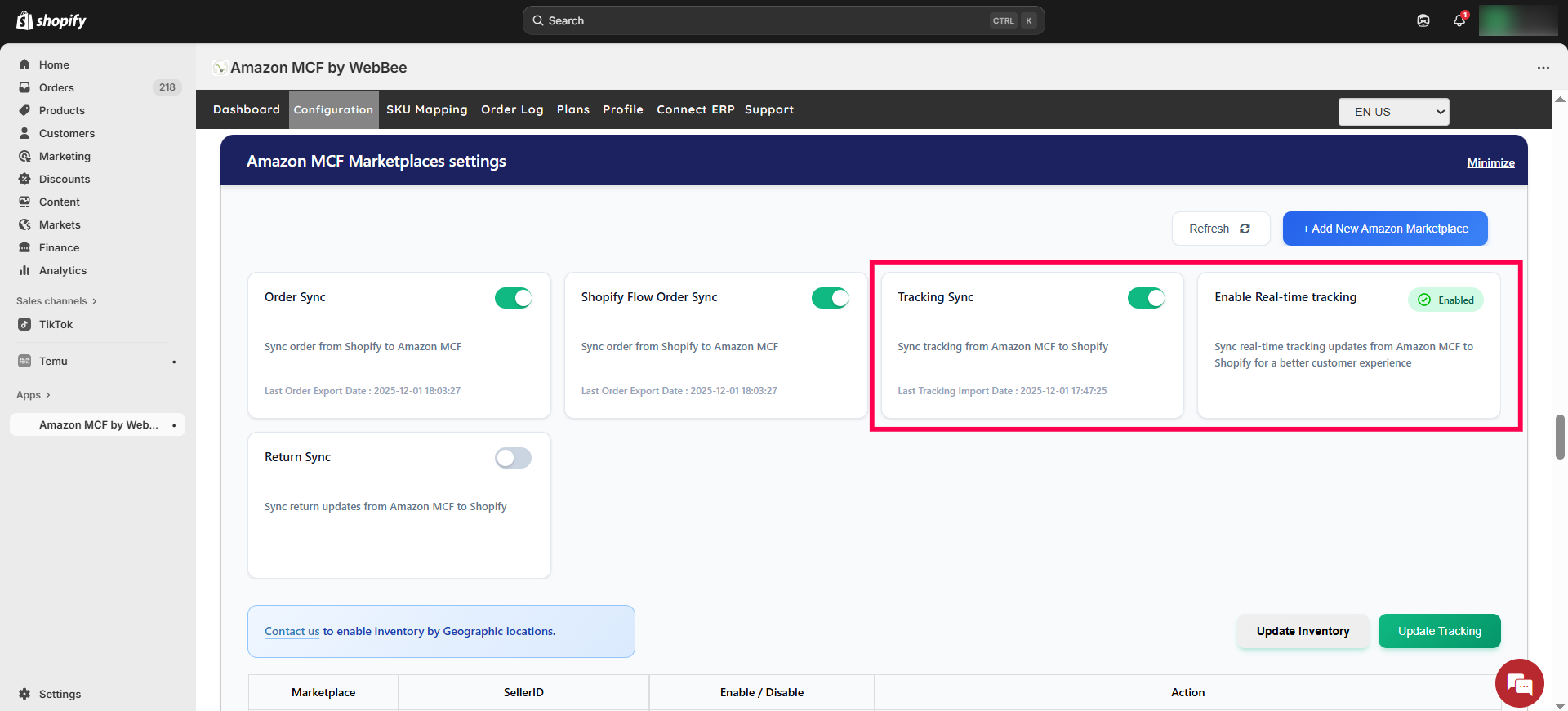
Task: Click the Sidekick assistant icon in top bar
Action: coord(1423,20)
